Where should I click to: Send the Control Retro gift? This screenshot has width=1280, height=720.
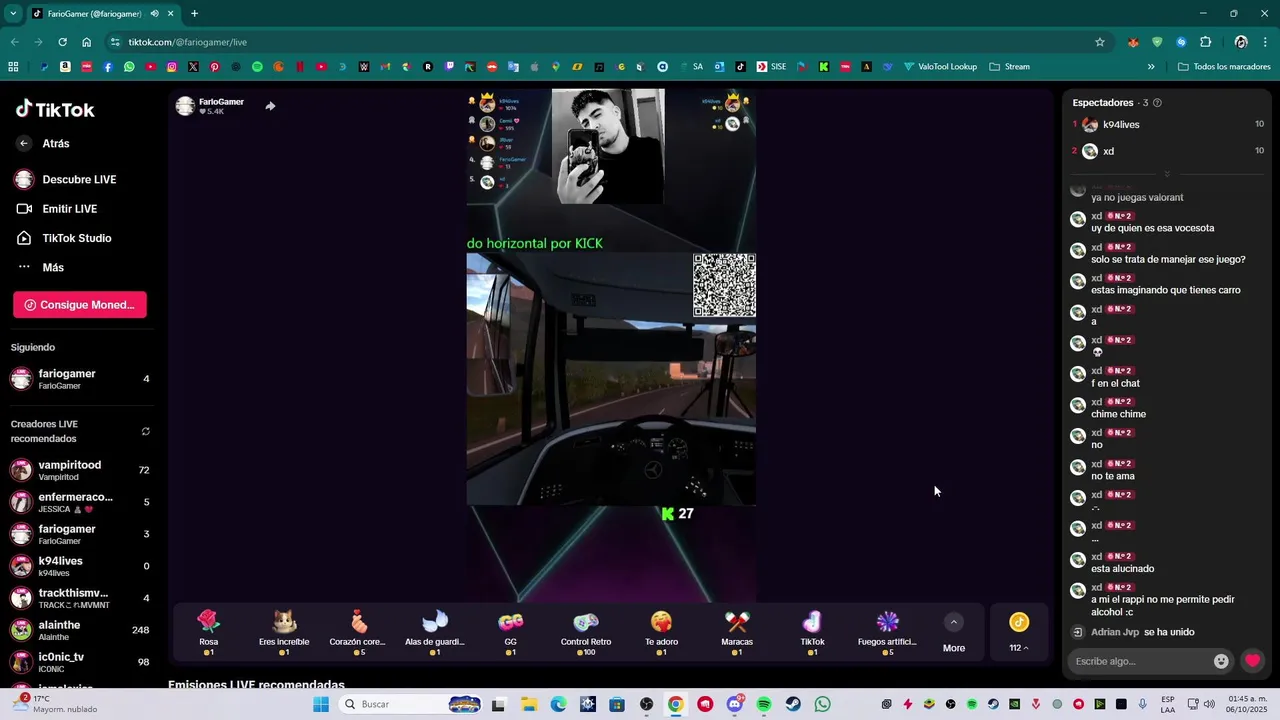click(x=586, y=632)
